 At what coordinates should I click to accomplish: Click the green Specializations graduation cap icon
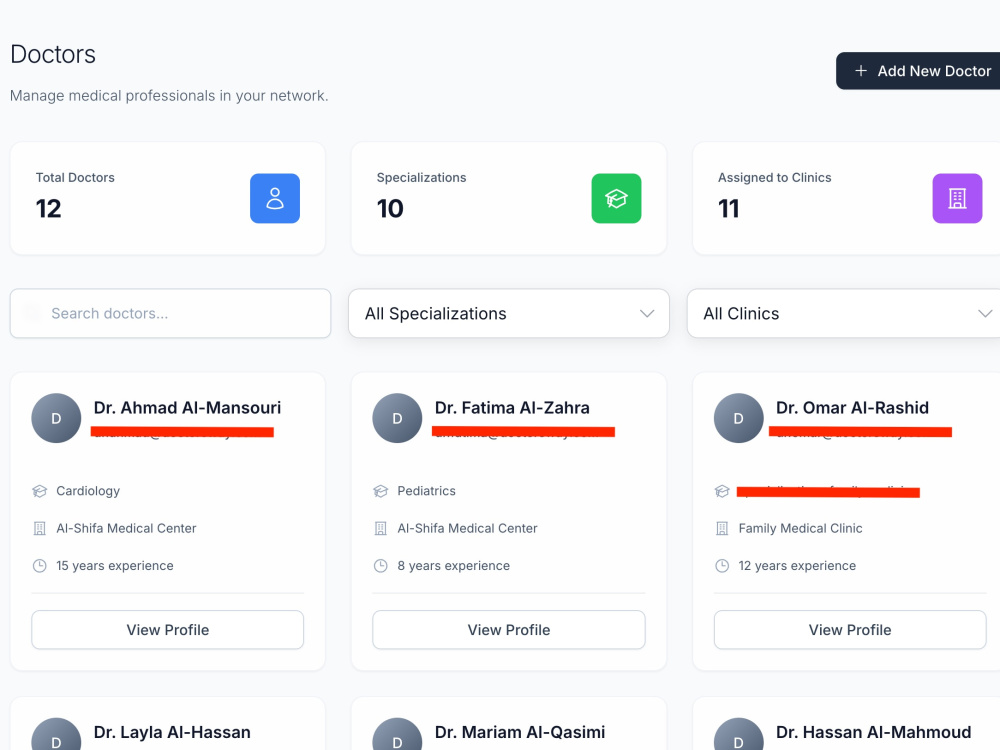tap(616, 198)
